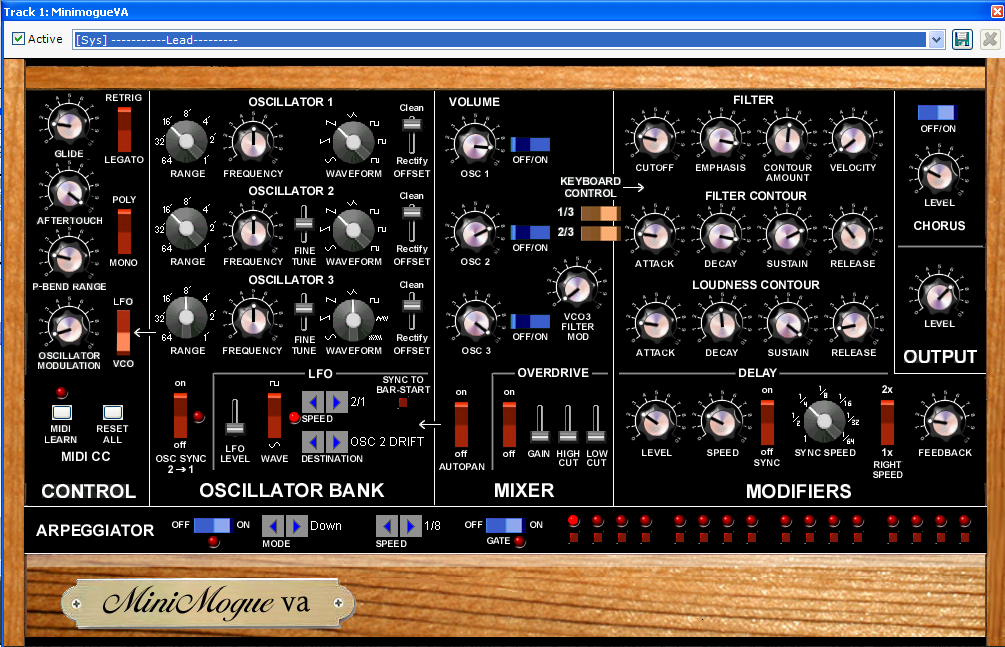Click the Delay Sync Speed selector knob
Viewport: 1005px width, 647px height.
[824, 421]
